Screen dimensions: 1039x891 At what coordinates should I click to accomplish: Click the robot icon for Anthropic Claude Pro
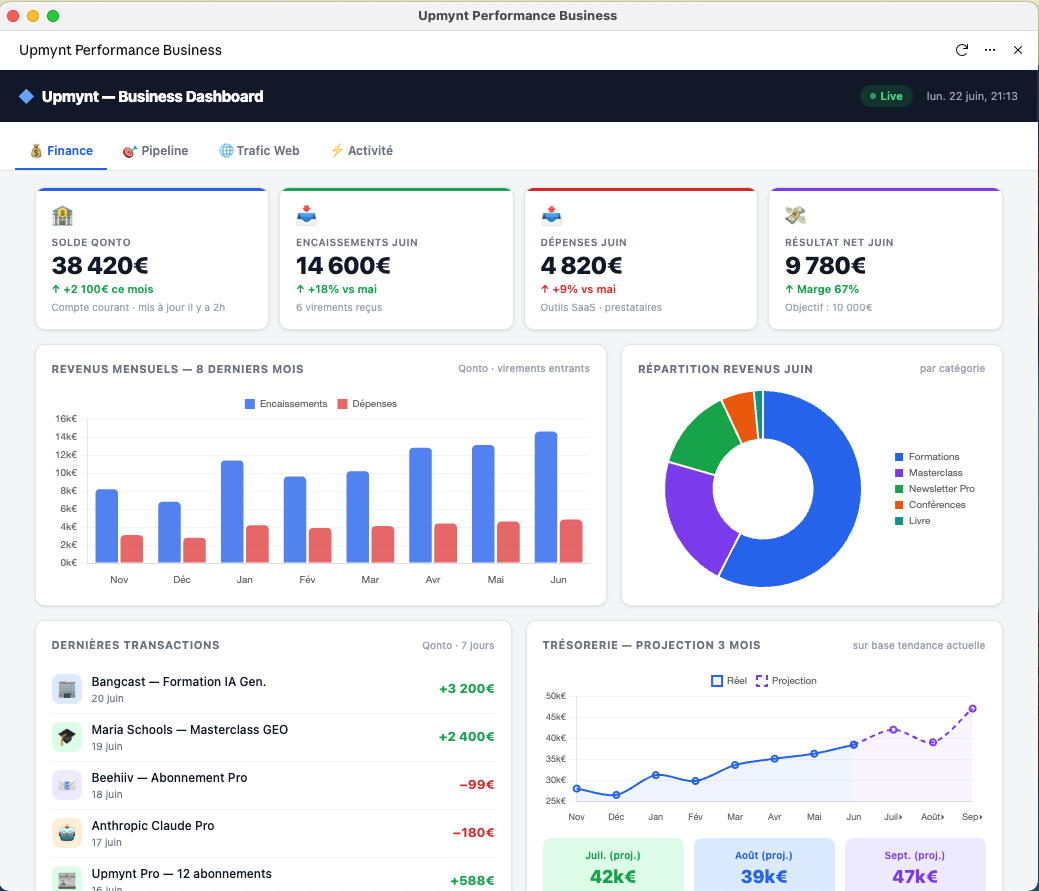[67, 833]
